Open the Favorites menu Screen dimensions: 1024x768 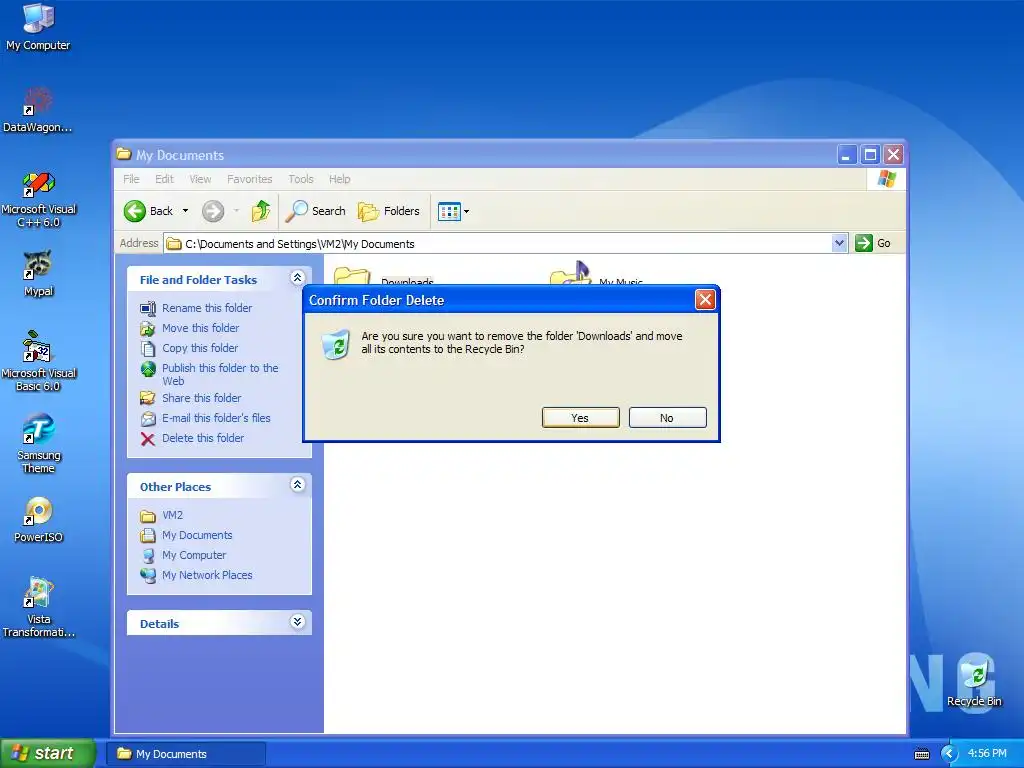(x=249, y=179)
